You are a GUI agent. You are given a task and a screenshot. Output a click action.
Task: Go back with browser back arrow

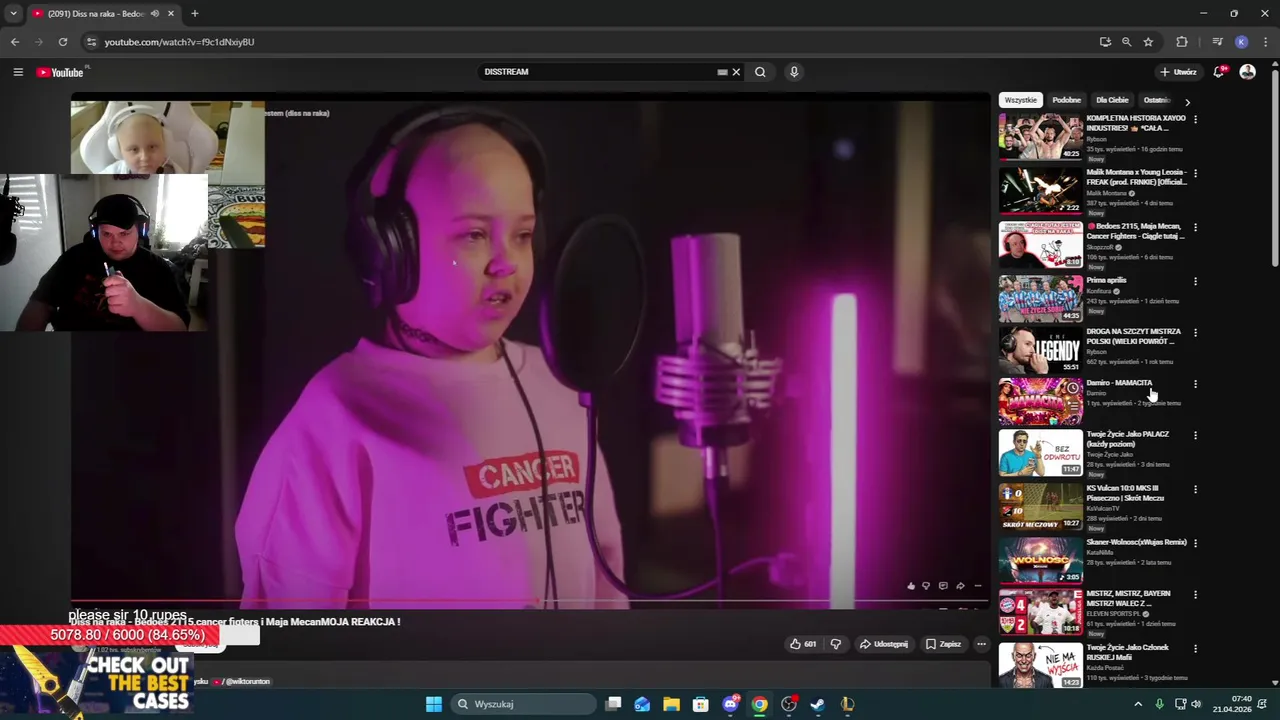[15, 42]
